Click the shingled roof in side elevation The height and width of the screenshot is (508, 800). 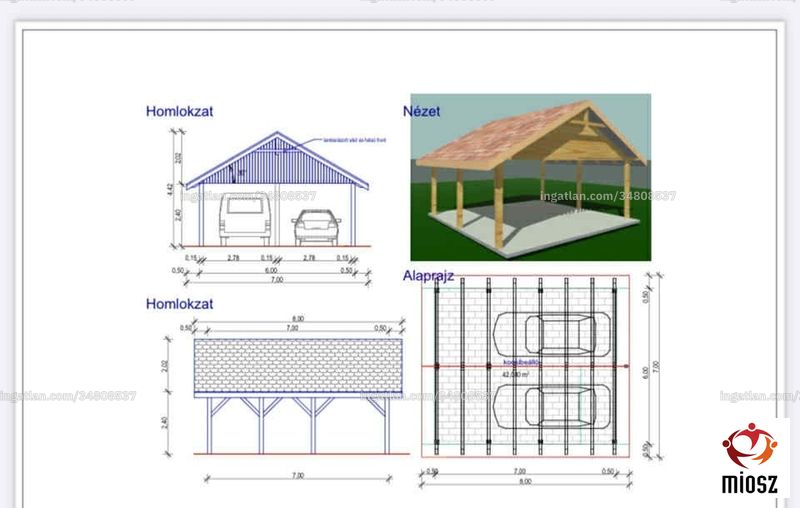coord(298,366)
